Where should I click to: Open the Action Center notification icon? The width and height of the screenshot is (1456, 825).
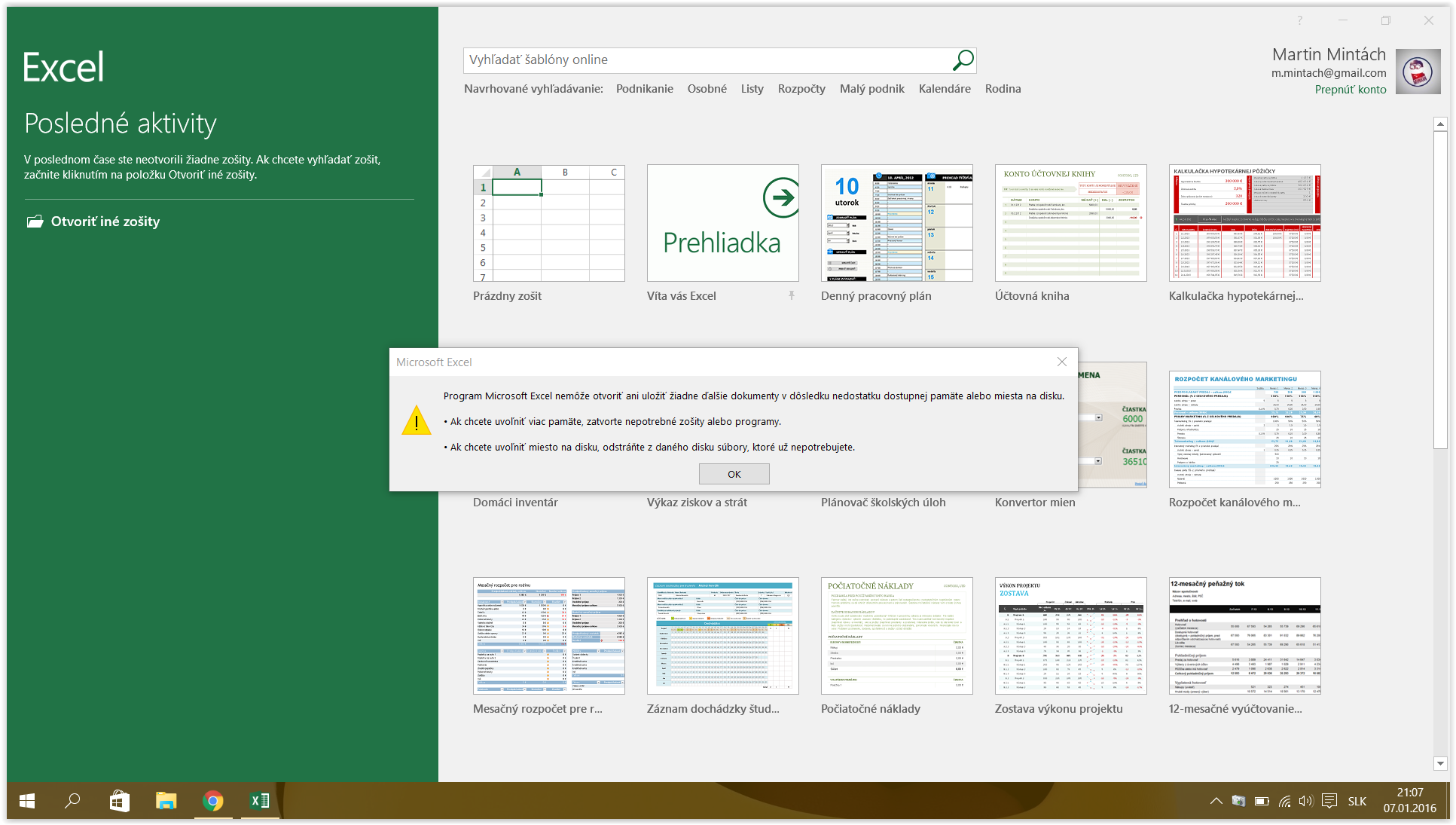pos(1329,801)
